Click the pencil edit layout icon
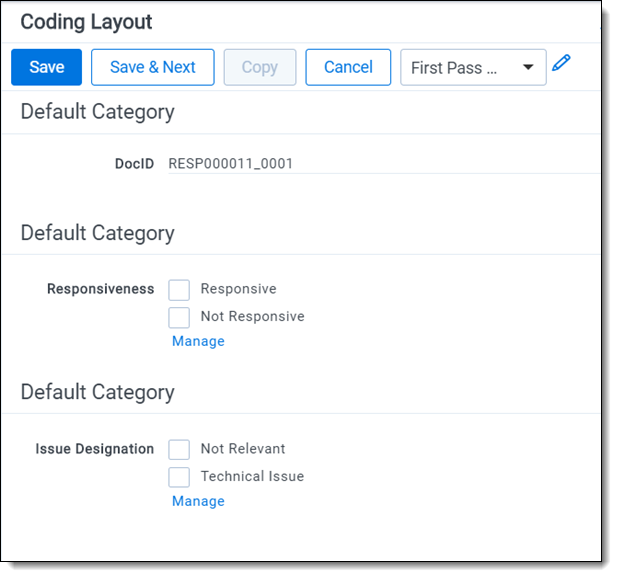Image resolution: width=617 pixels, height=577 pixels. pos(562,64)
